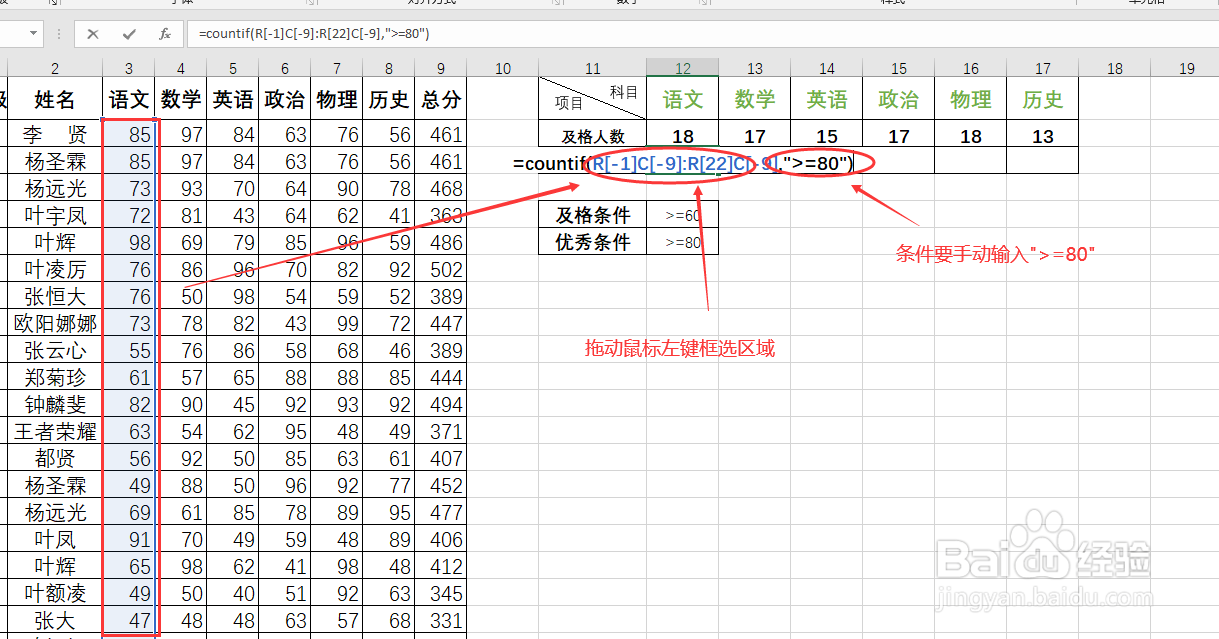Select column header 12

(683, 68)
